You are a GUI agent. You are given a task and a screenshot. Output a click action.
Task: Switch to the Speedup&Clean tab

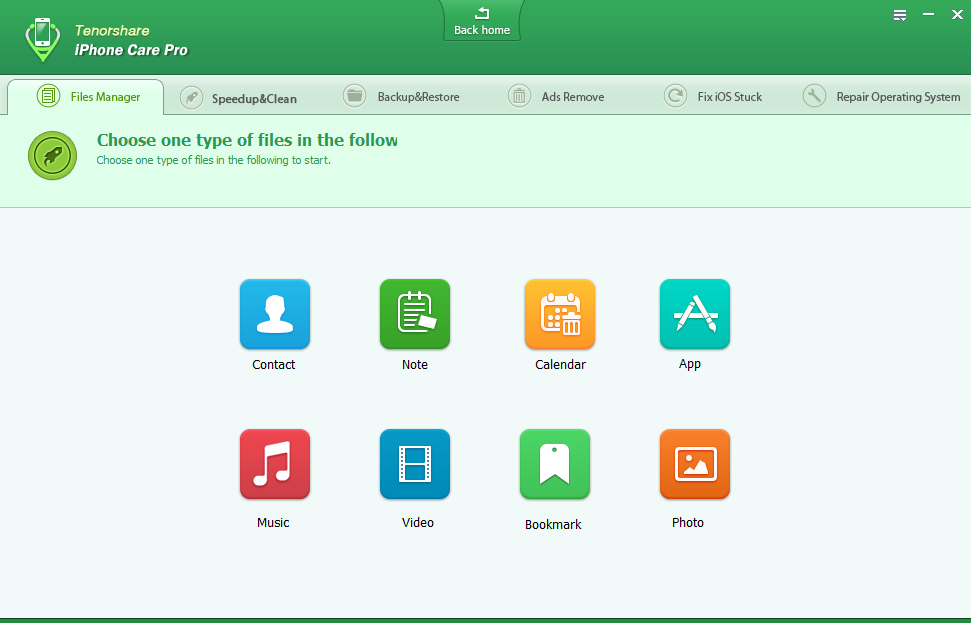pos(239,98)
